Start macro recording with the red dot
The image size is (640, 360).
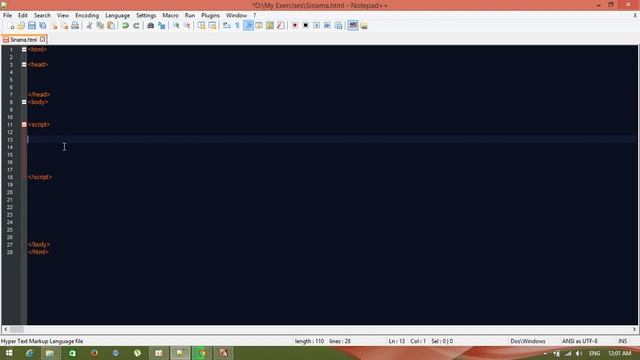coord(294,26)
